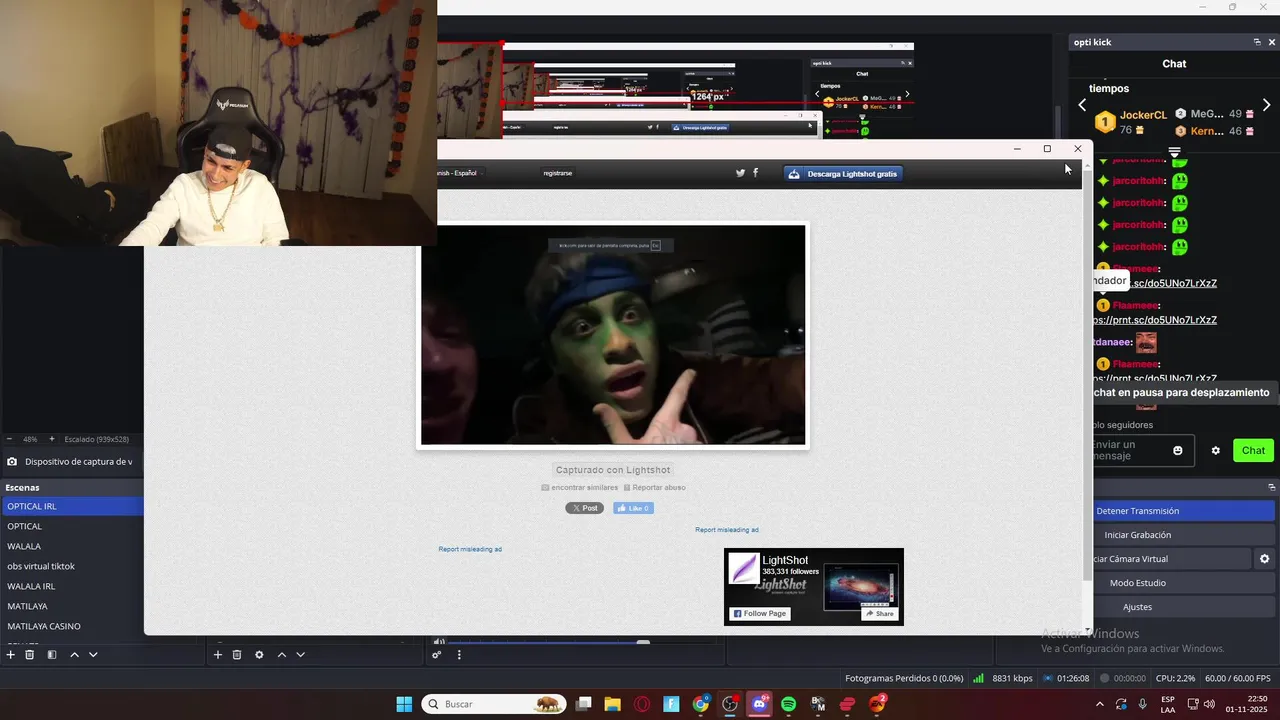This screenshot has height=720, width=1280.
Task: Open advanced audio properties gears icon
Action: pos(437,654)
